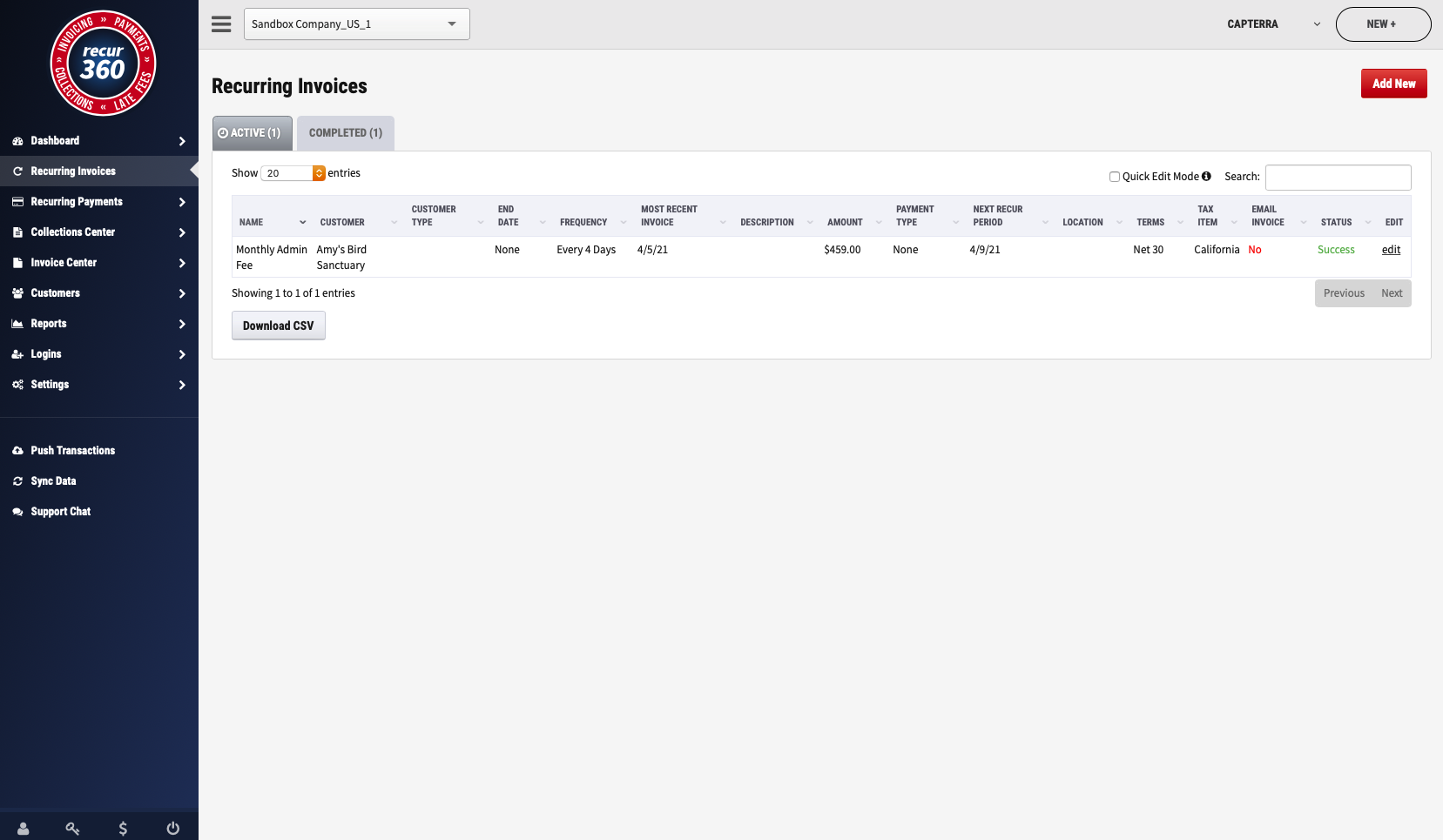Image resolution: width=1443 pixels, height=840 pixels.
Task: Select the ACTIVE tab
Action: [x=252, y=132]
